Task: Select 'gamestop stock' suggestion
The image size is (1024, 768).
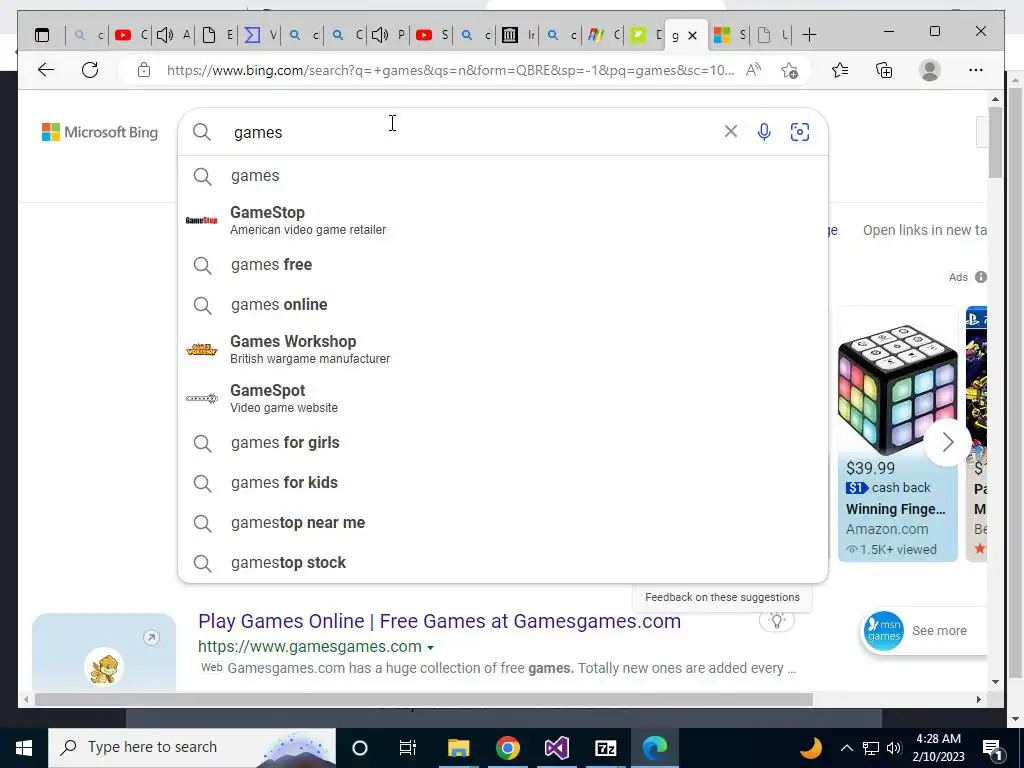Action: pyautogui.click(x=503, y=562)
